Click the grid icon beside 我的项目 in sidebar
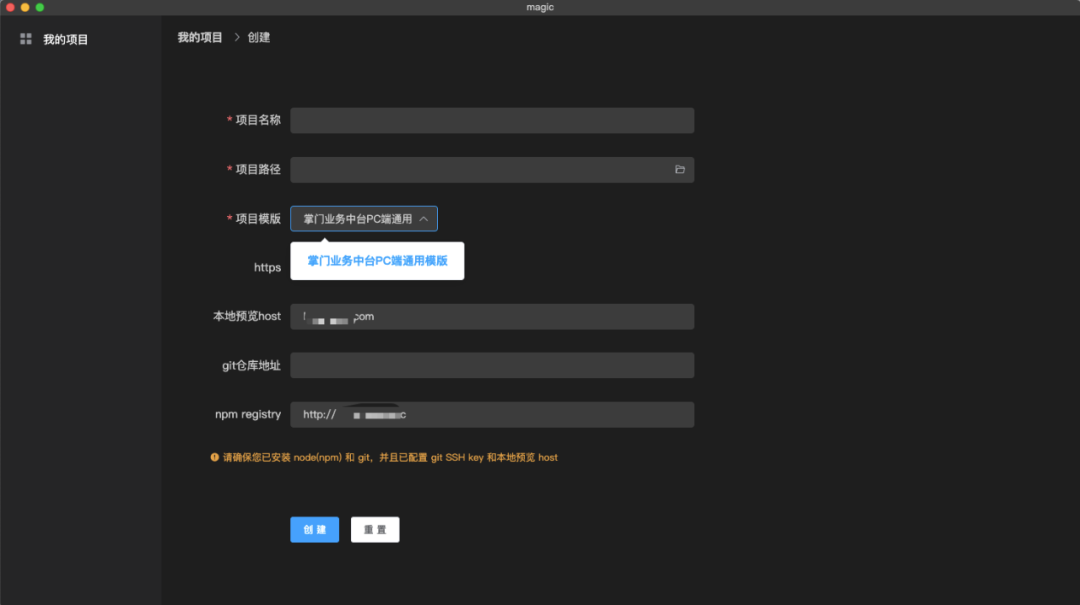 coord(25,38)
